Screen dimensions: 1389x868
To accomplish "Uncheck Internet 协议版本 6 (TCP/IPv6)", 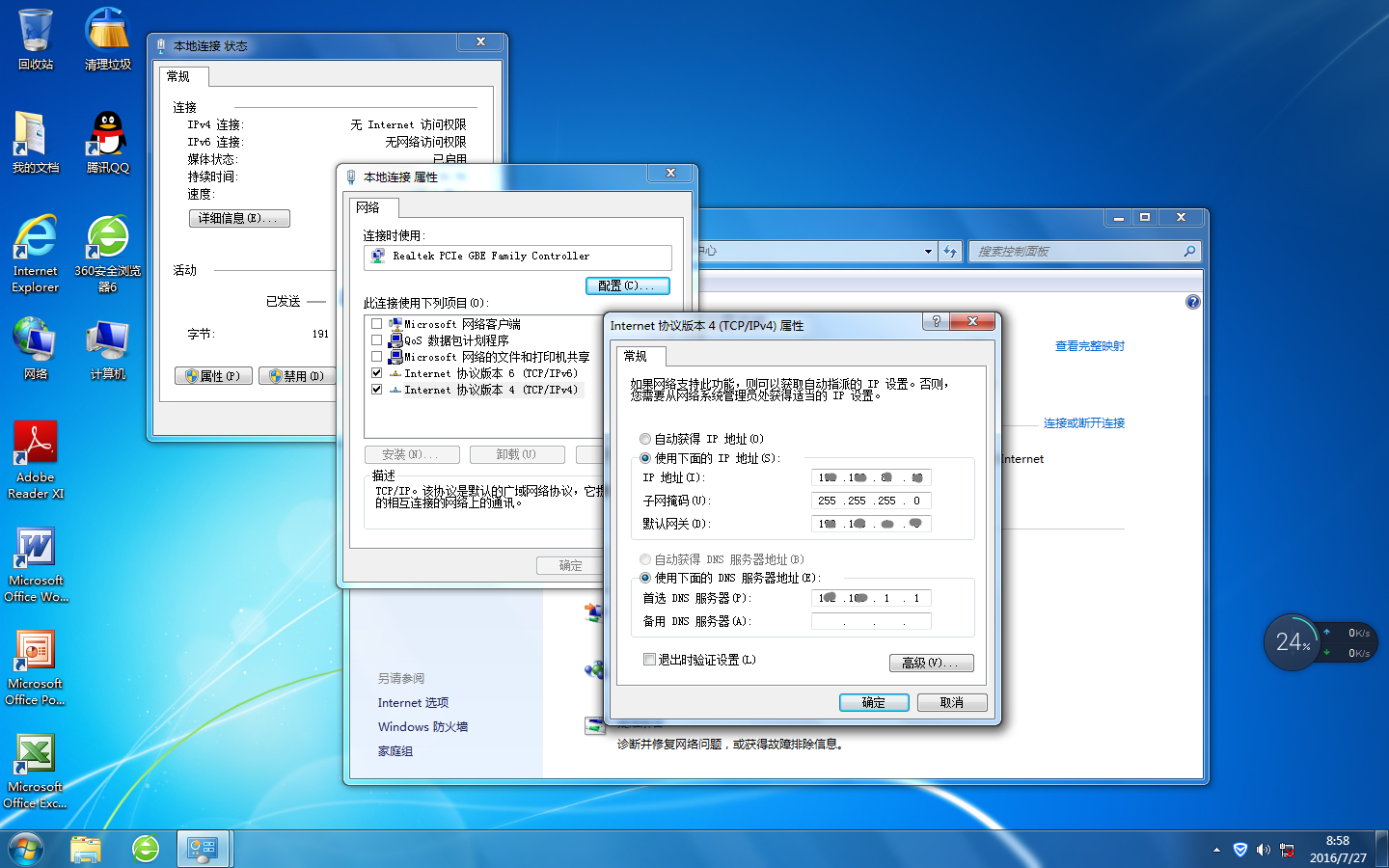I will pos(377,373).
